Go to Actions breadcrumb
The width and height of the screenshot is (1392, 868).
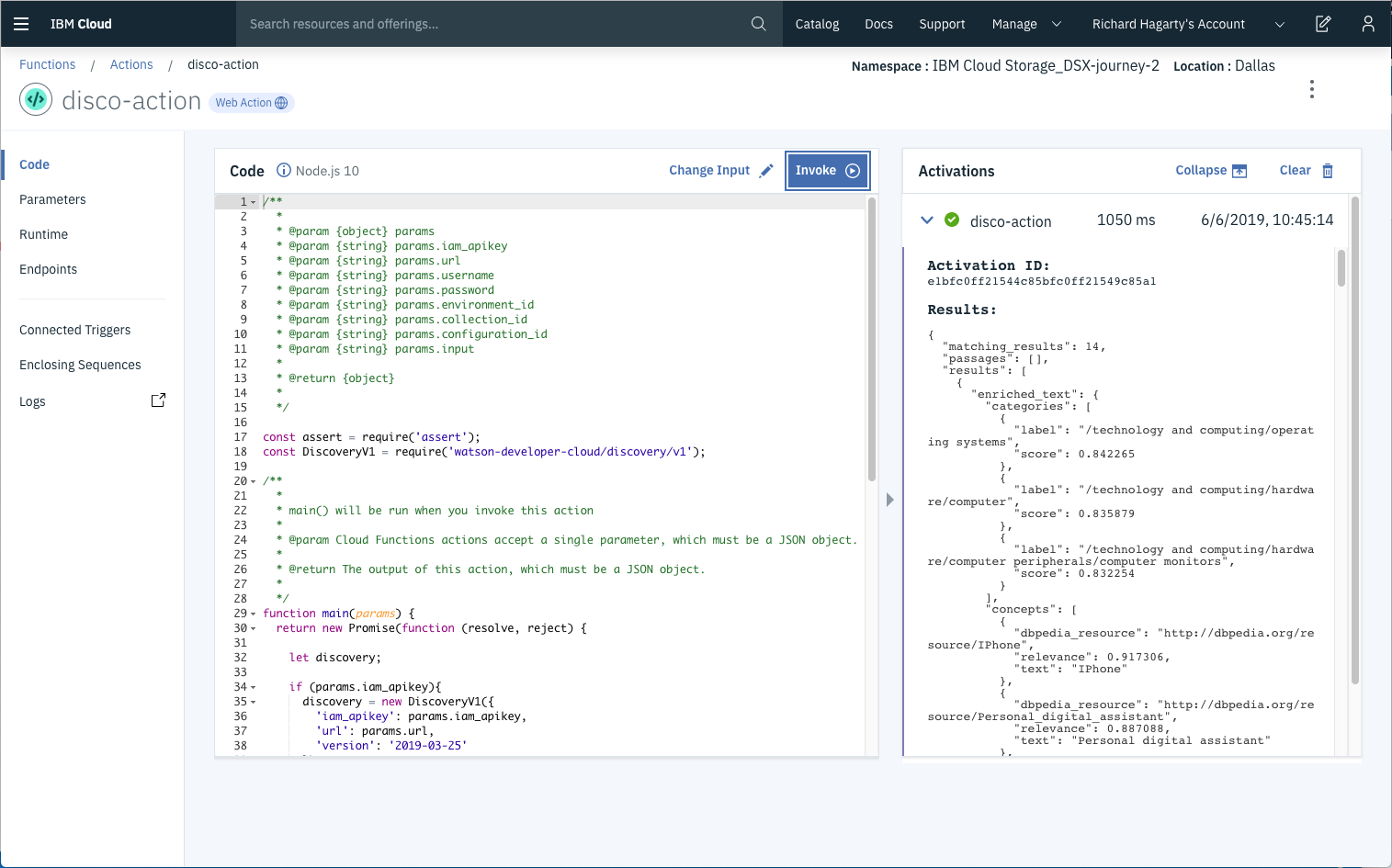(131, 64)
